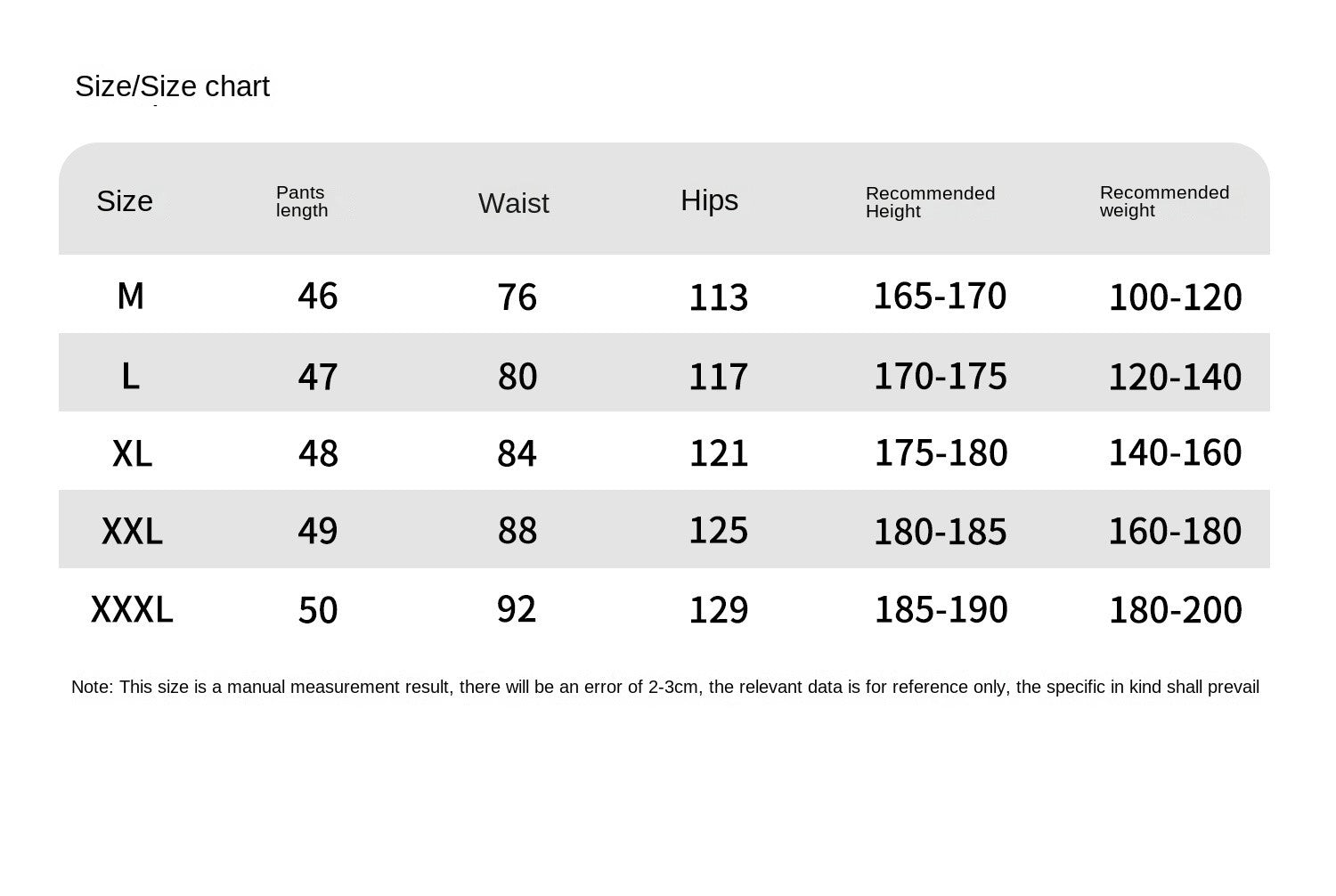Click the Recommended Height column header

[930, 202]
